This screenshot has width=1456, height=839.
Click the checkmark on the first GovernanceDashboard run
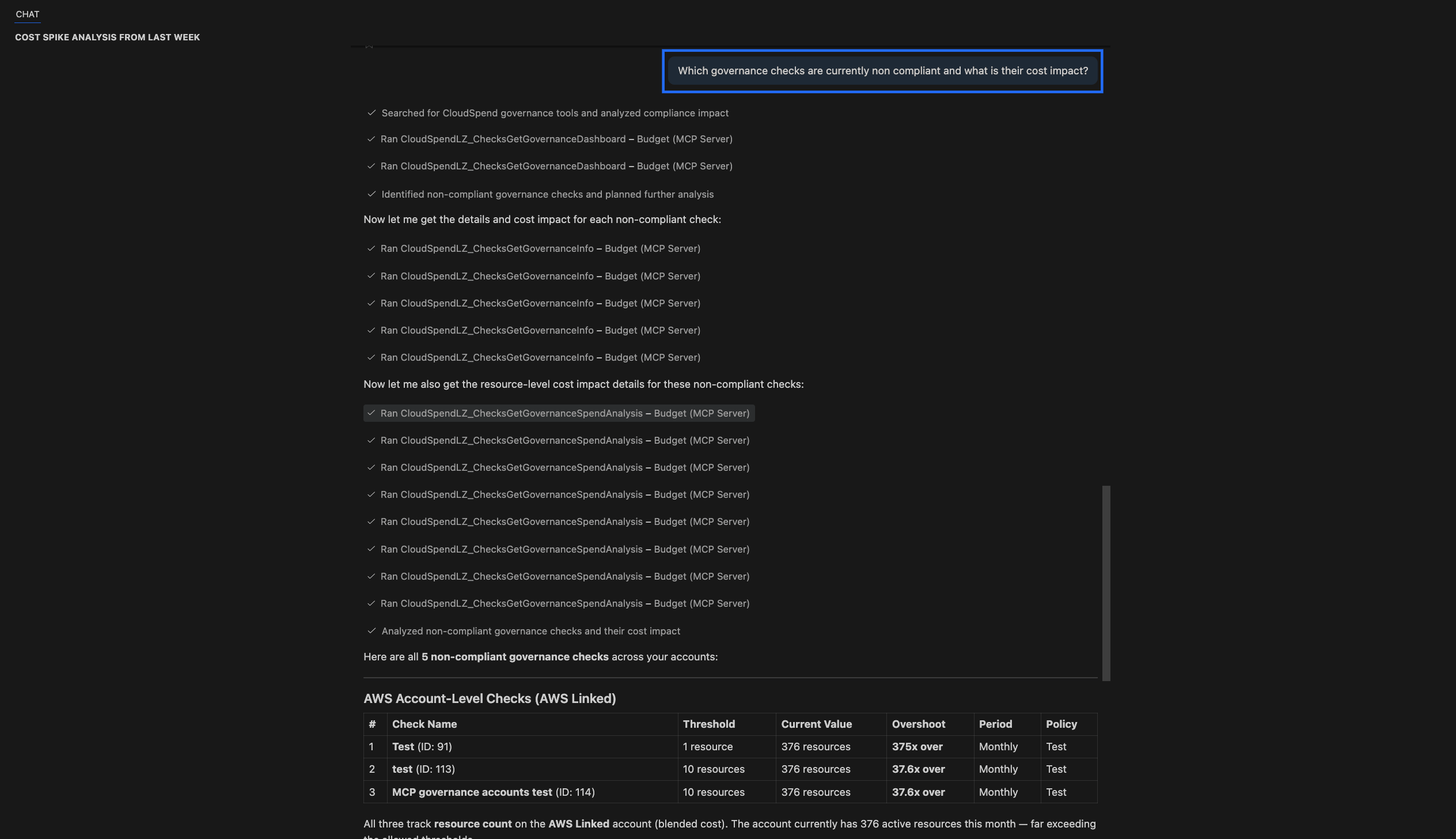371,139
